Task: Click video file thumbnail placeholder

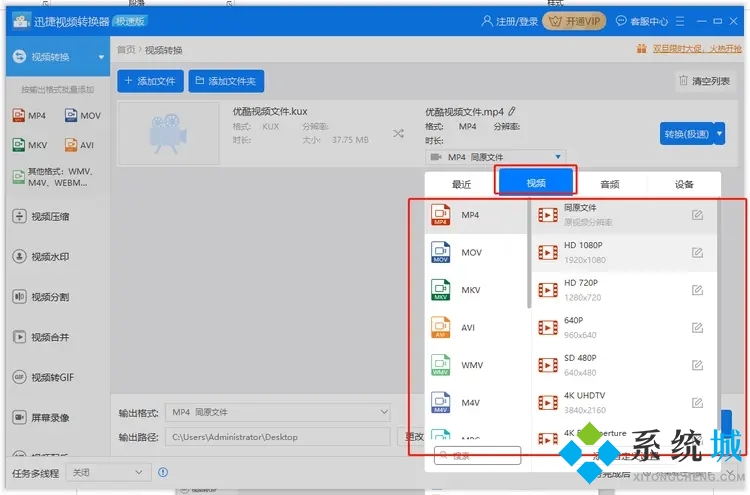Action: (x=168, y=133)
